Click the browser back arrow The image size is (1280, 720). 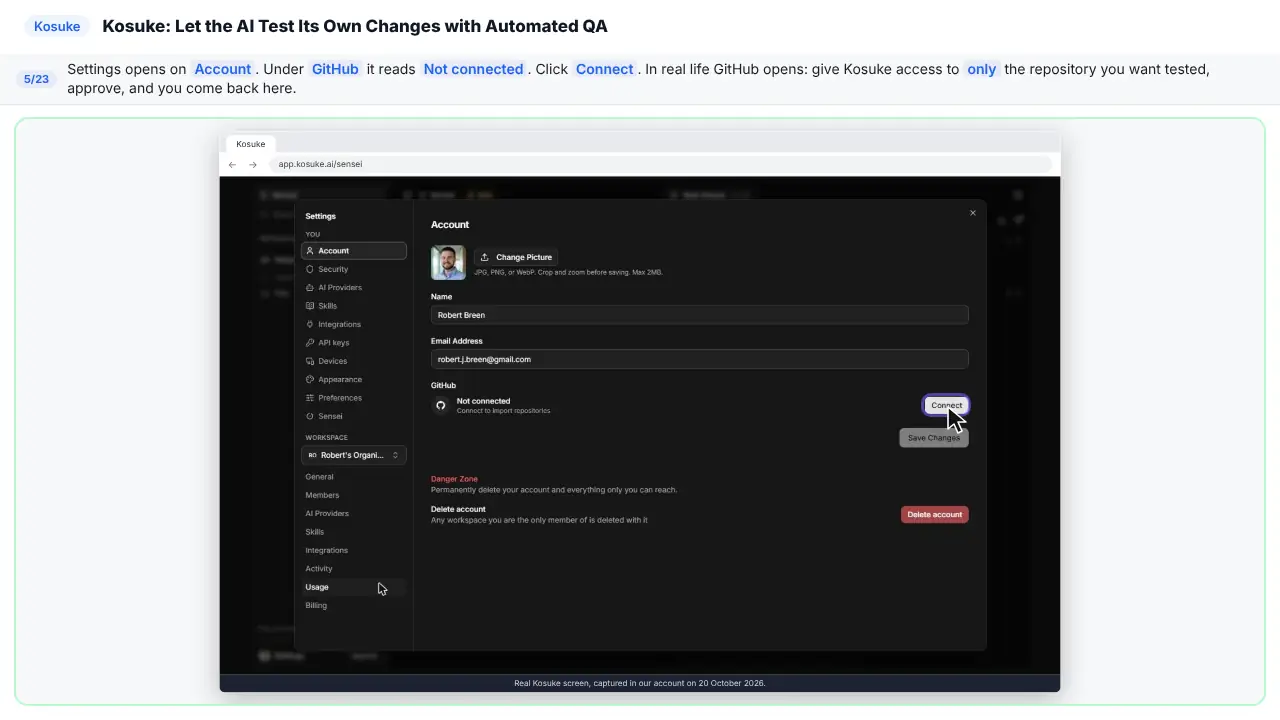[232, 164]
